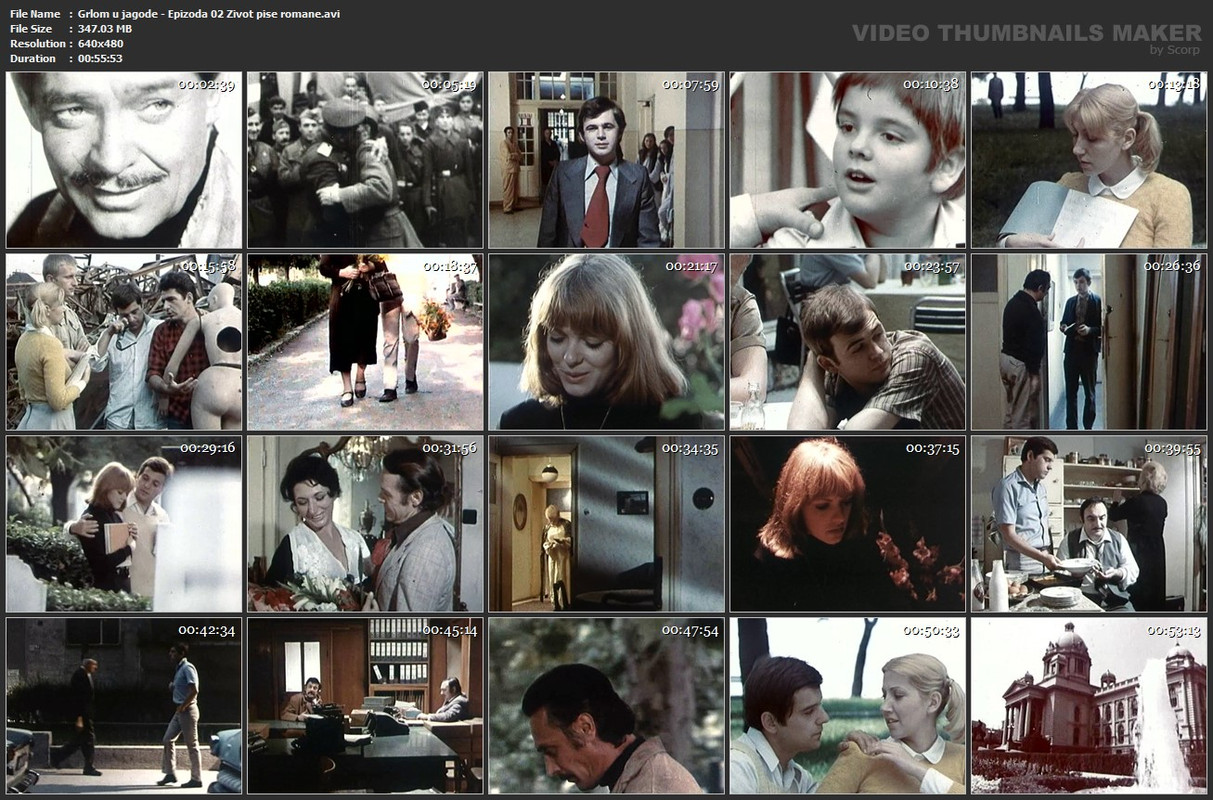The height and width of the screenshot is (800, 1213).
Task: Pick the chandelier scene thumbnail at 00:31:56
Action: tap(365, 524)
